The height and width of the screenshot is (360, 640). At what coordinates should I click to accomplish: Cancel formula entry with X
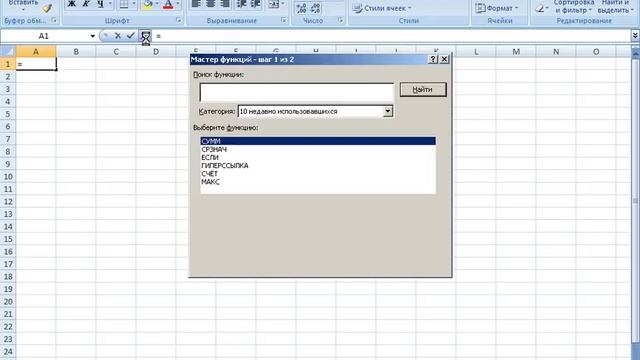click(x=118, y=36)
